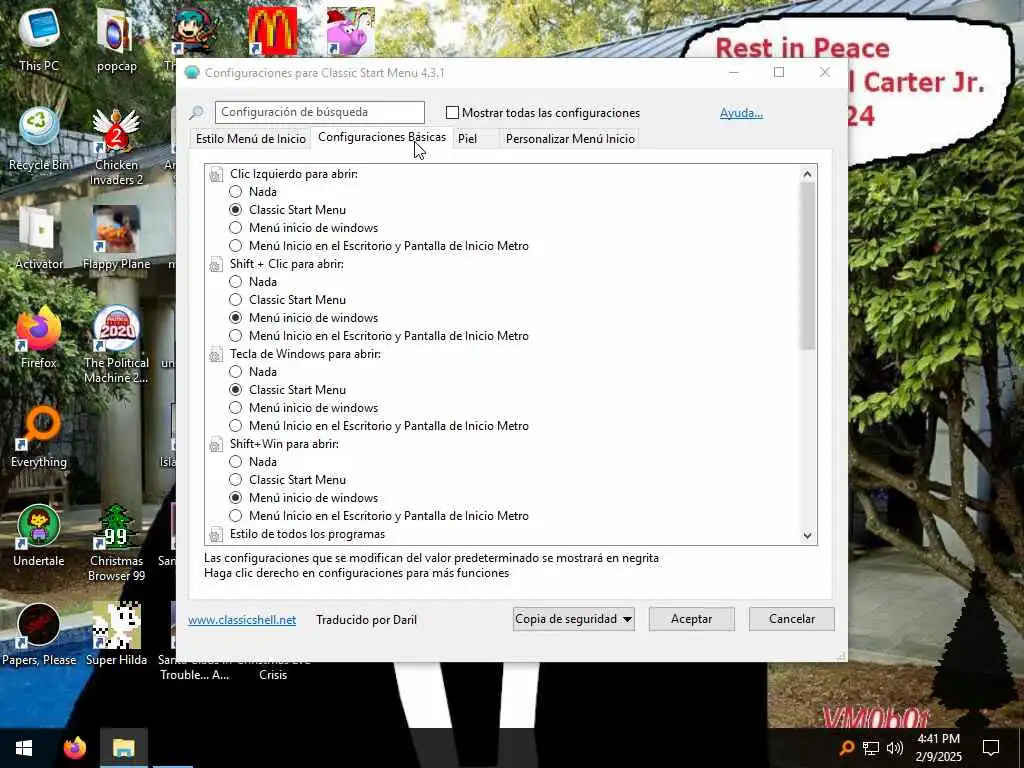Viewport: 1024px width, 768px height.
Task: Open the Everything search desktop shortcut
Action: click(x=39, y=436)
